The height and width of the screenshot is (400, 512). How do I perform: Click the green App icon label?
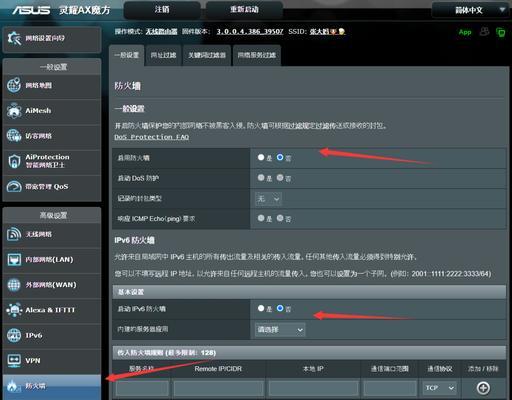[465, 32]
